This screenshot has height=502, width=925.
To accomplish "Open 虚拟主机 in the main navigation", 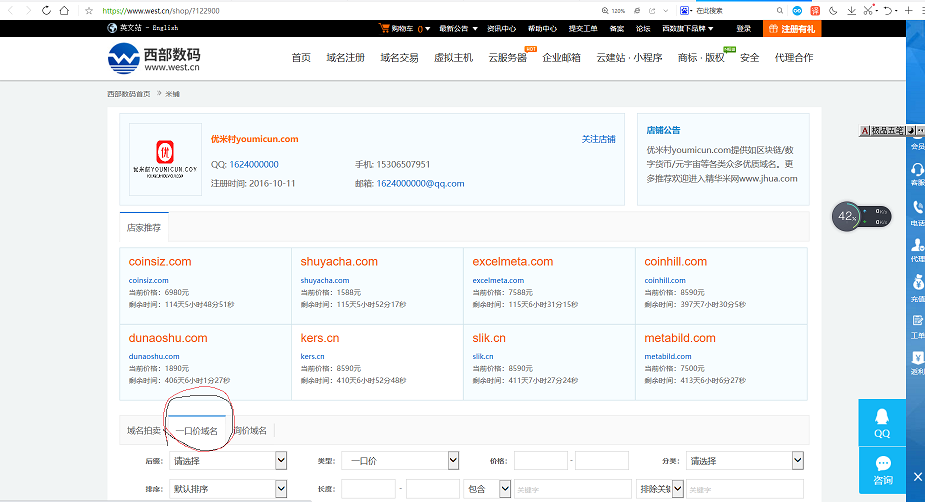I will coord(454,57).
